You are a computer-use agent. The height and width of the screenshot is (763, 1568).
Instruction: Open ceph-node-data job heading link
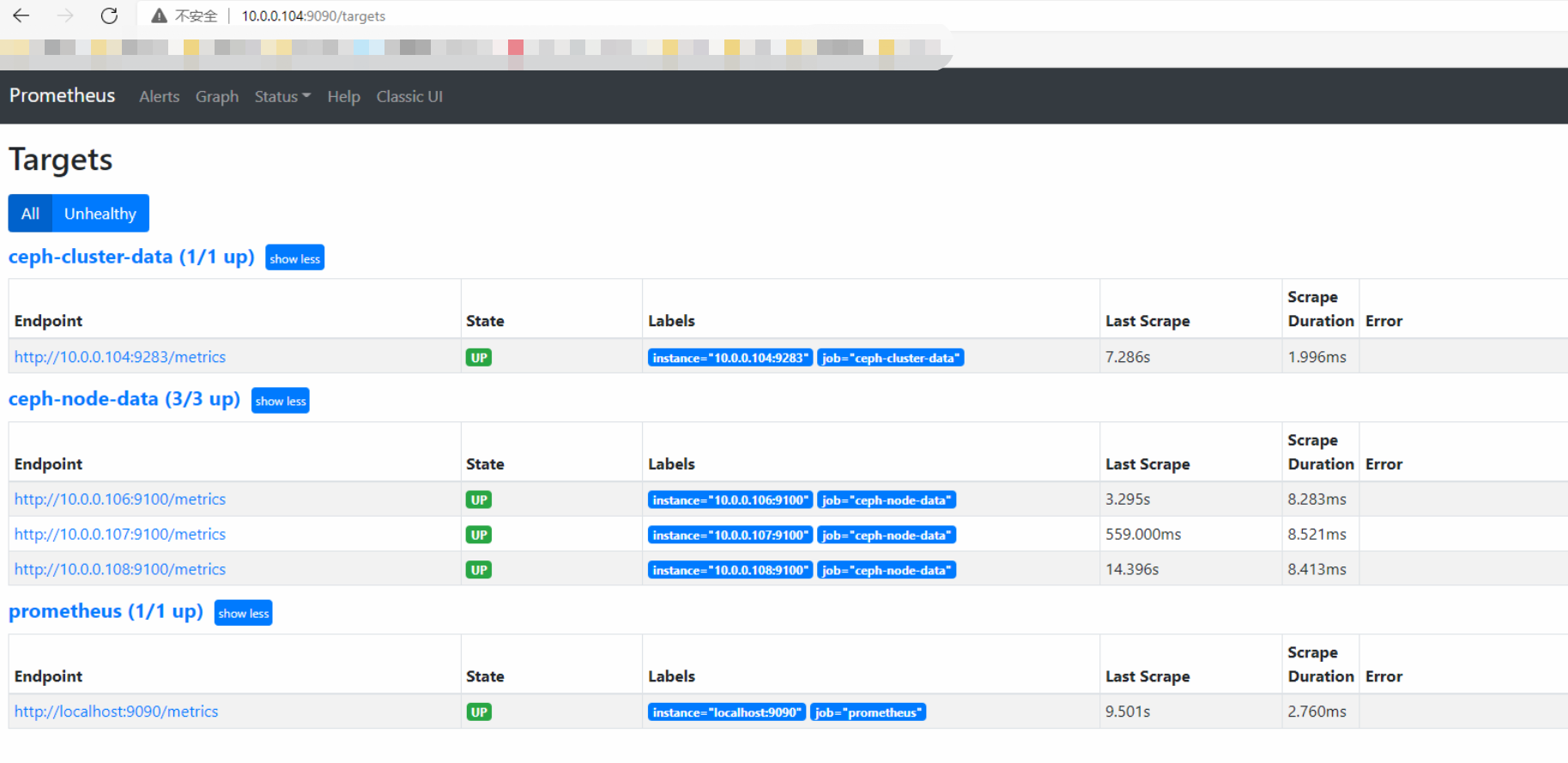[124, 399]
